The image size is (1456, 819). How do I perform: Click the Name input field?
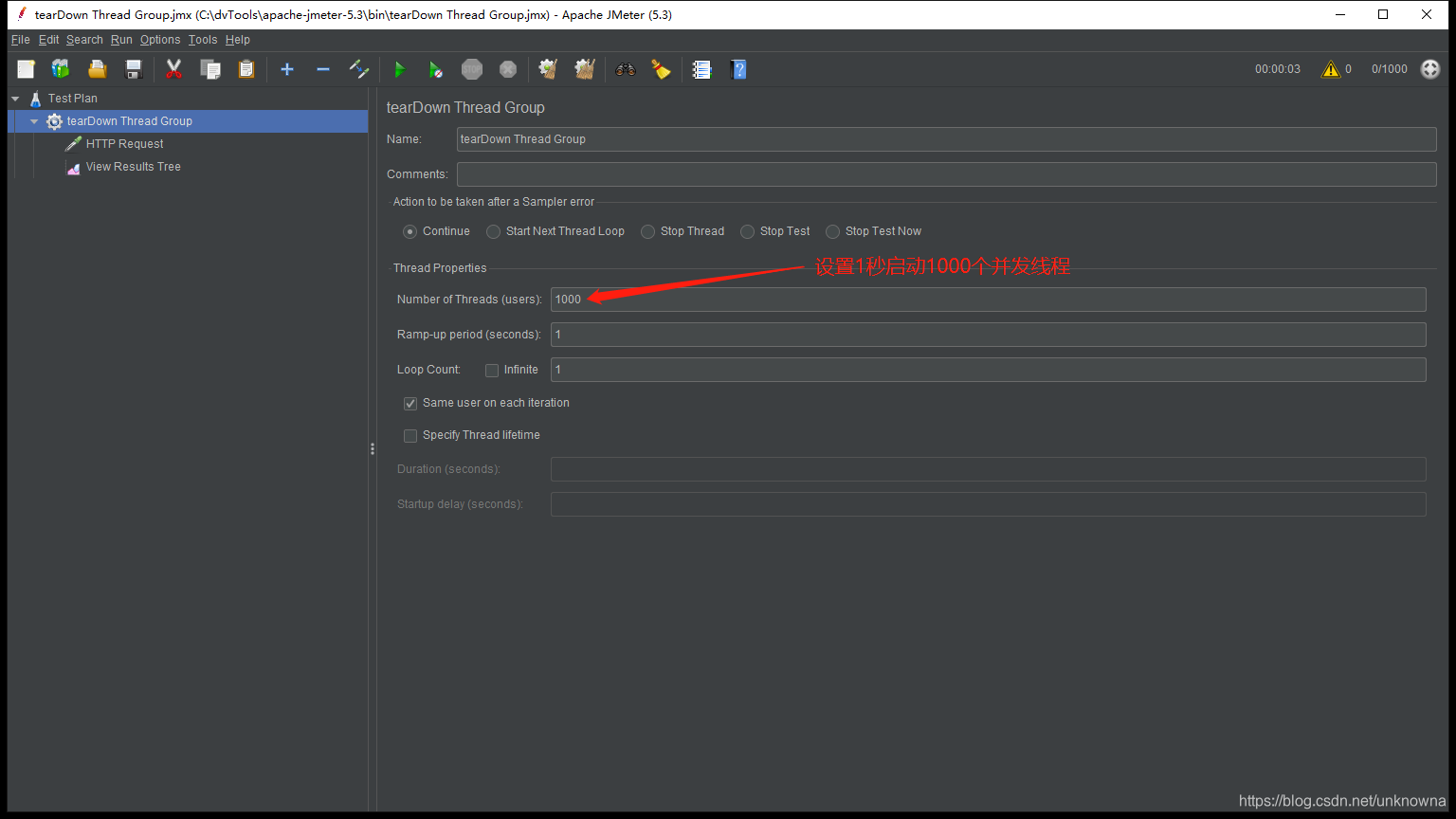pyautogui.click(x=946, y=139)
